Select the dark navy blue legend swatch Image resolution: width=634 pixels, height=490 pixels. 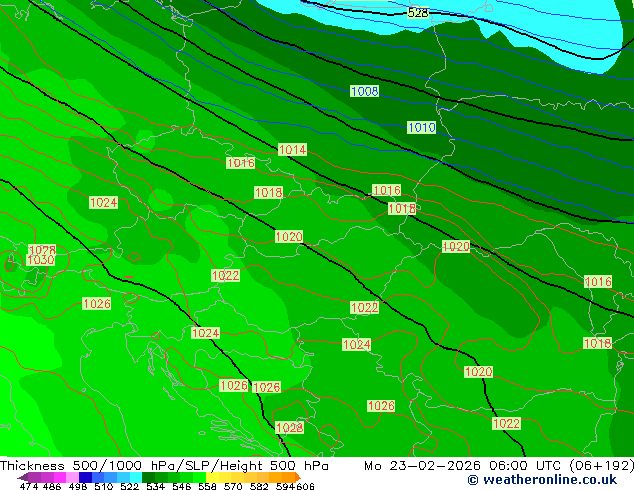tap(85, 477)
